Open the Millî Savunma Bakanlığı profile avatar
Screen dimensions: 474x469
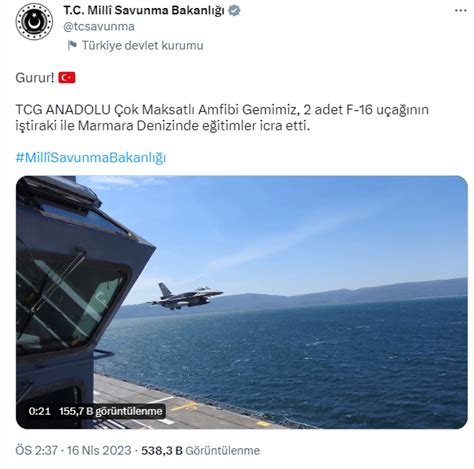coord(34,22)
